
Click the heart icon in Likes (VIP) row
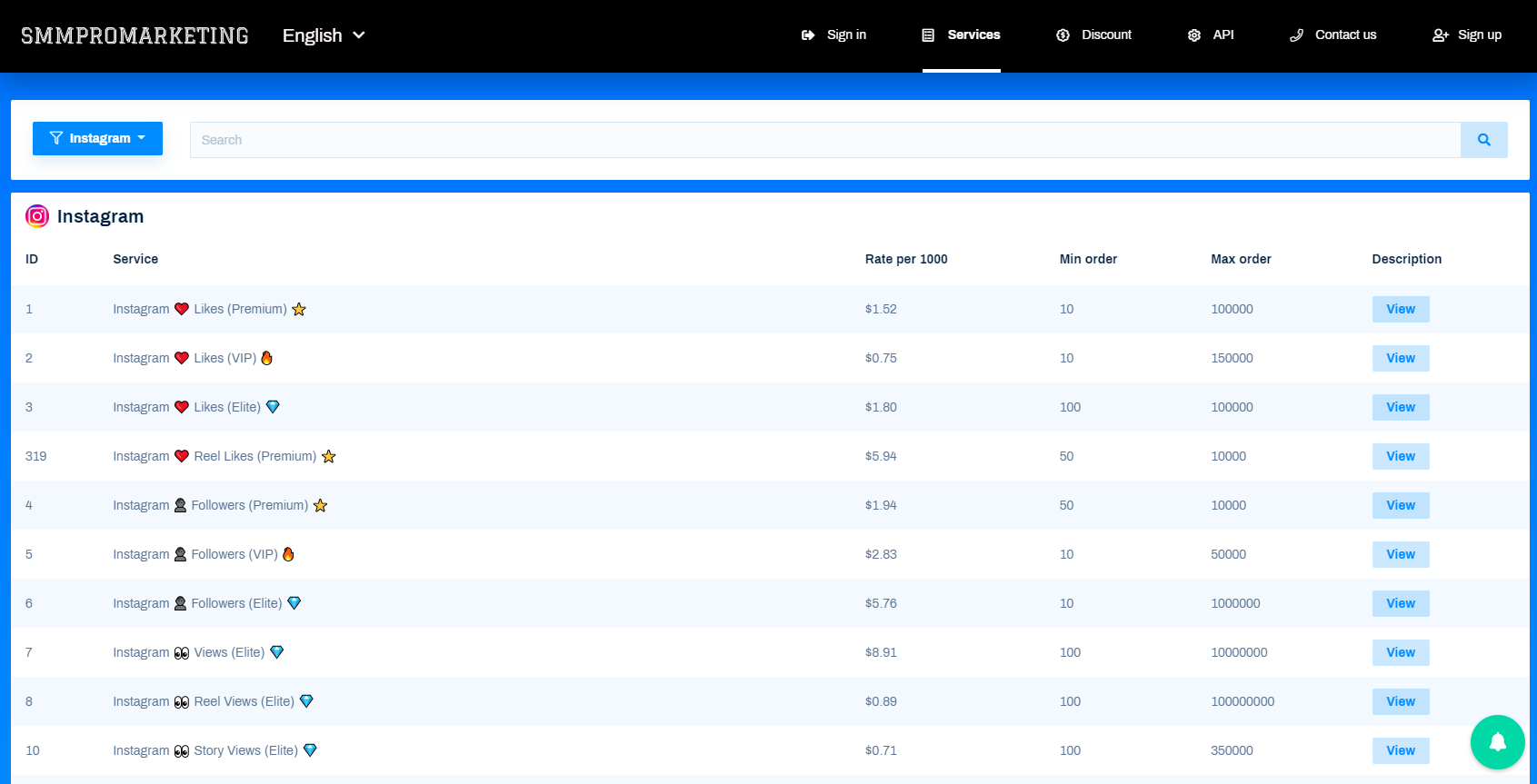tap(182, 358)
